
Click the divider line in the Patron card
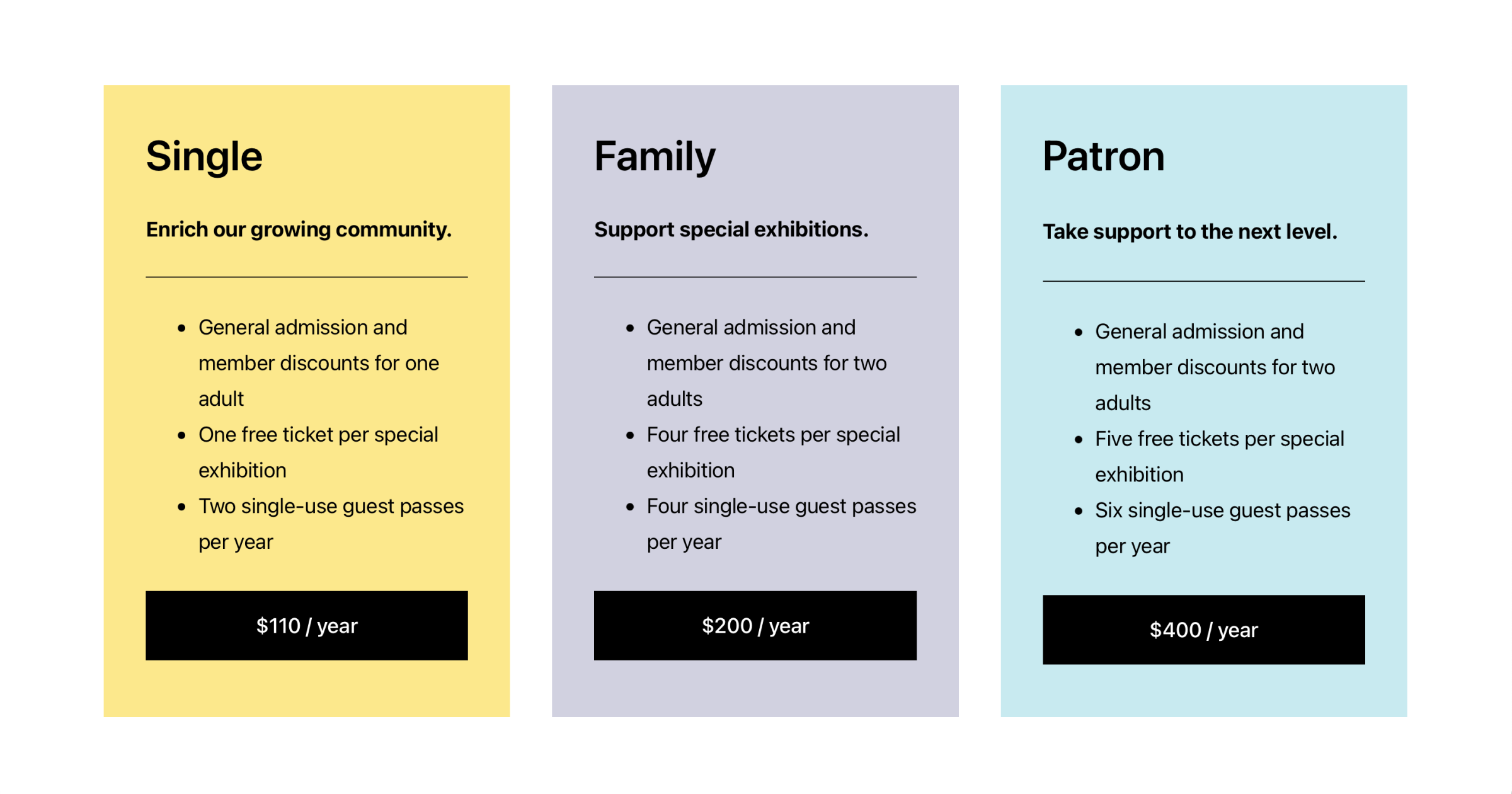pos(1203,281)
